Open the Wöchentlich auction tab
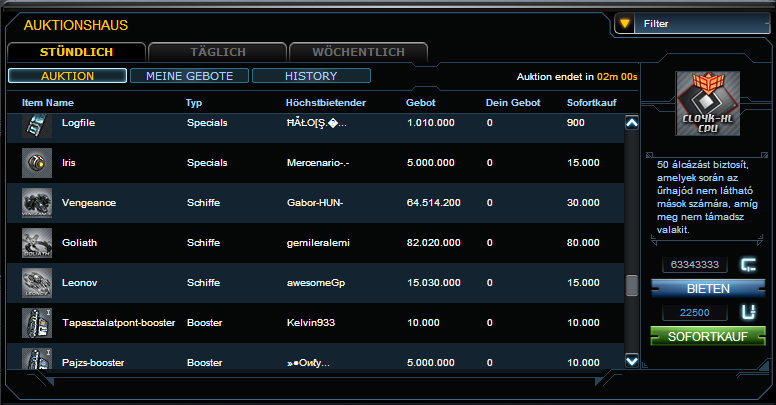Image resolution: width=776 pixels, height=405 pixels. (358, 51)
